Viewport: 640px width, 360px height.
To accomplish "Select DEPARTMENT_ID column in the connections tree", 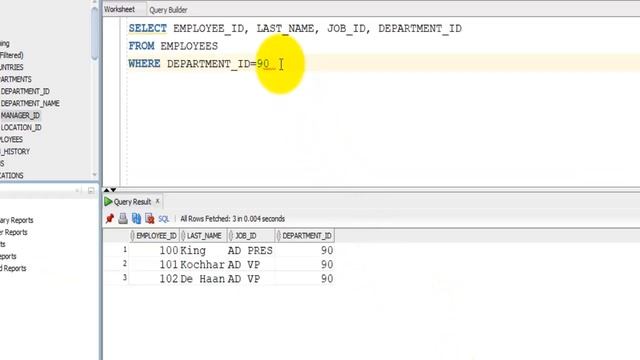I will (25, 91).
